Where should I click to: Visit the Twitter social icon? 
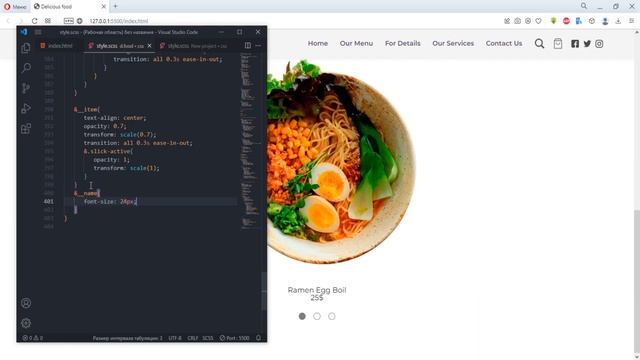click(587, 44)
